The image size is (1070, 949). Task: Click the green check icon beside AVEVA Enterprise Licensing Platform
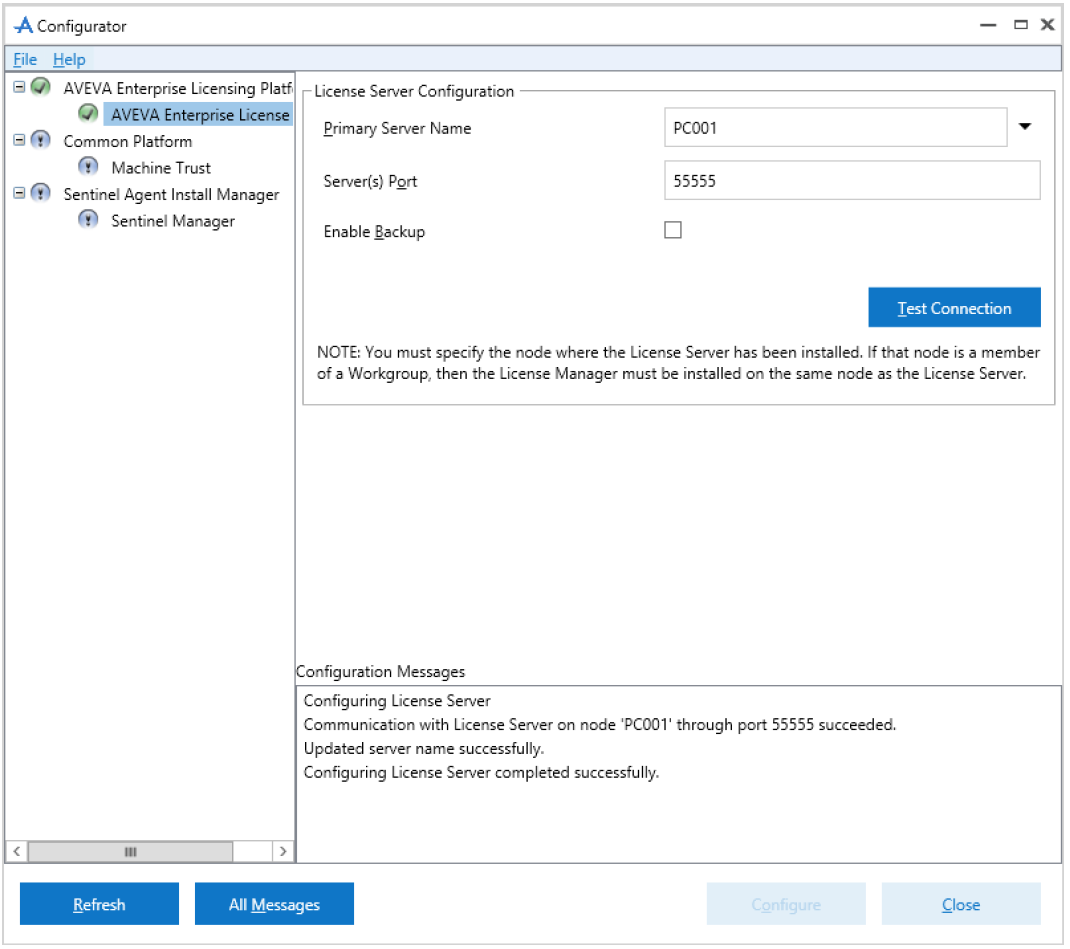click(x=41, y=87)
